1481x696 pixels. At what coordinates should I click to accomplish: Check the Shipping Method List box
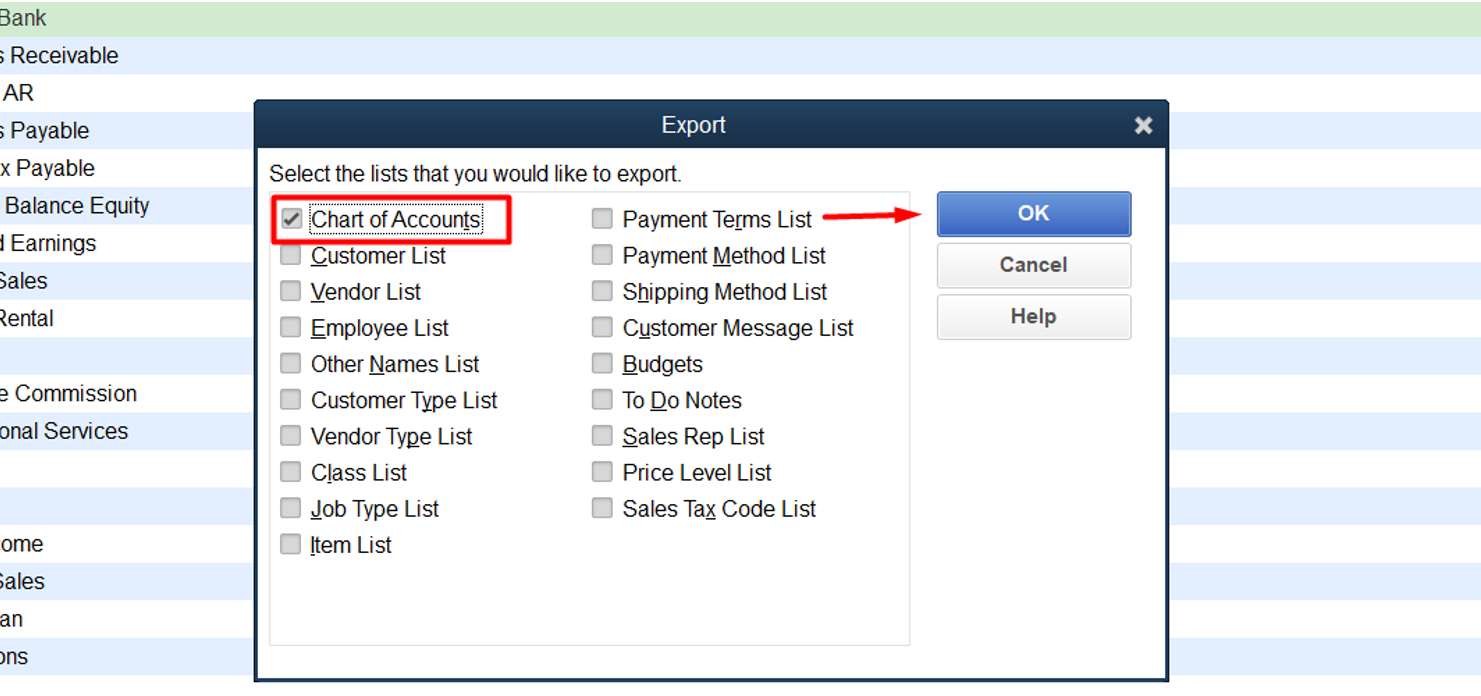(x=602, y=291)
